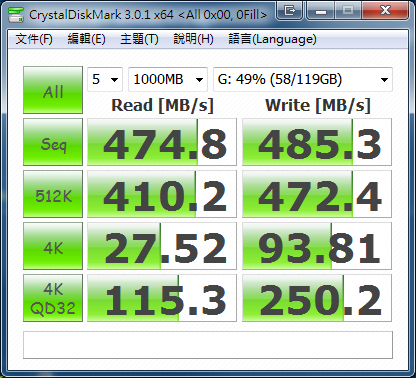Click the 4K read result 27.52
Image resolution: width=416 pixels, height=378 pixels.
click(x=162, y=246)
